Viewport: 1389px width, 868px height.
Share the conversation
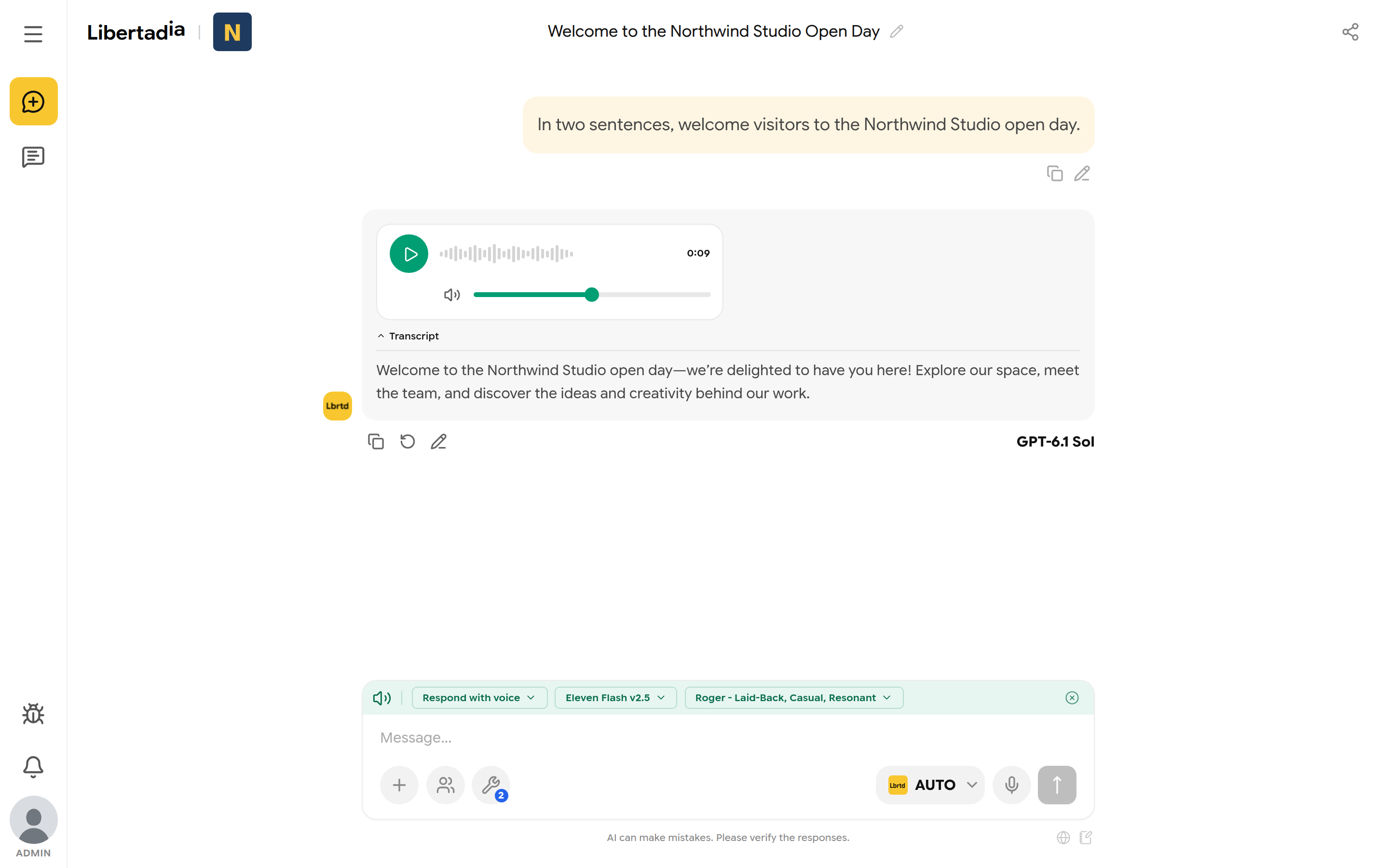click(1350, 31)
